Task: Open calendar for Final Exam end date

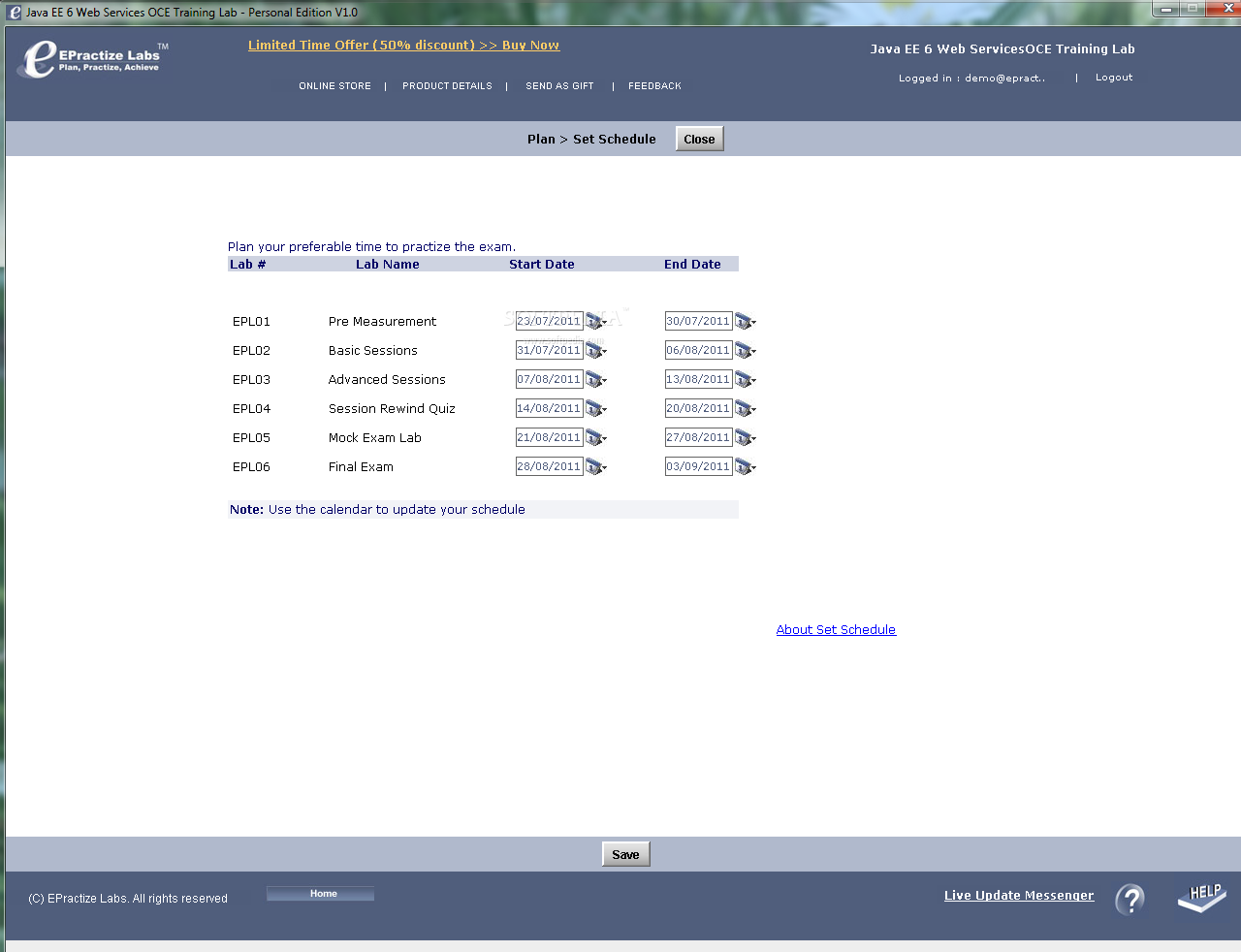Action: (746, 467)
